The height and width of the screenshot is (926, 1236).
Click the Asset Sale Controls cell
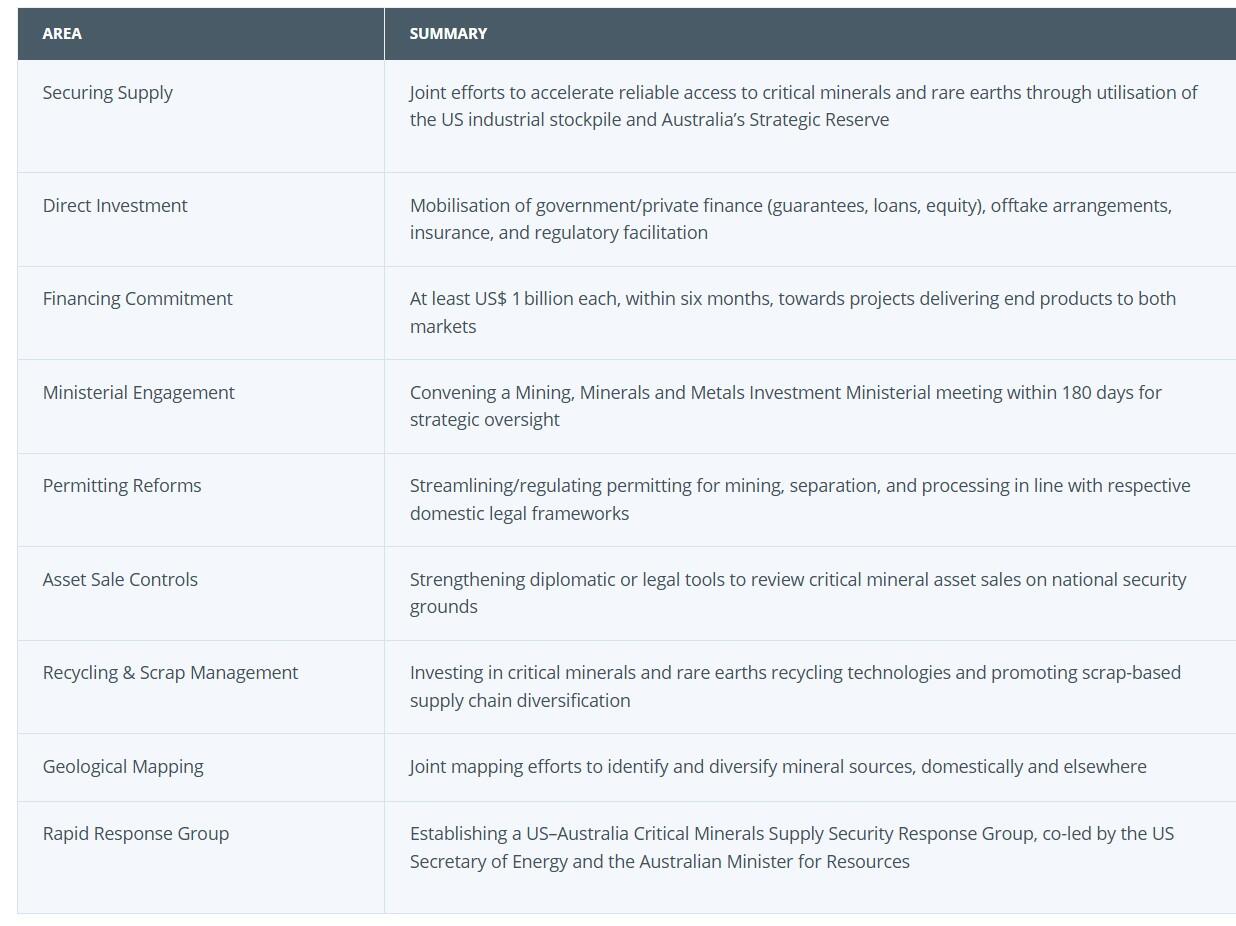[x=120, y=580]
